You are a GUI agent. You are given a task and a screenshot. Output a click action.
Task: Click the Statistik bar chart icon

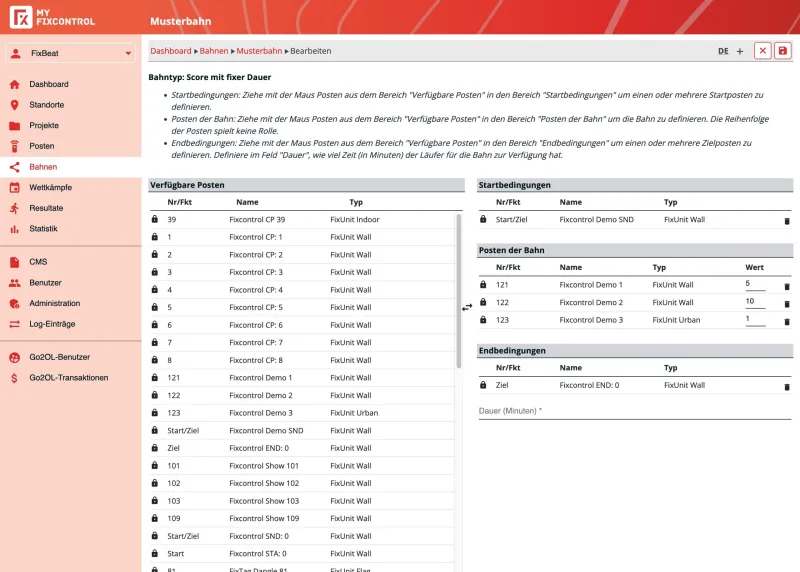click(x=14, y=229)
